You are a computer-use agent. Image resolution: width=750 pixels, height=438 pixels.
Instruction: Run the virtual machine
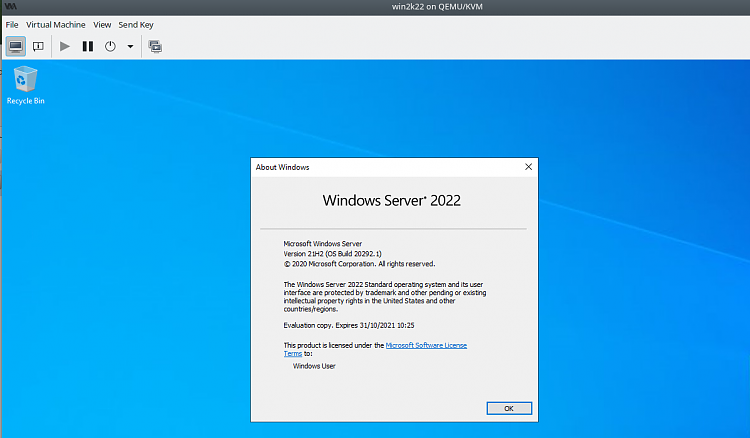click(65, 46)
